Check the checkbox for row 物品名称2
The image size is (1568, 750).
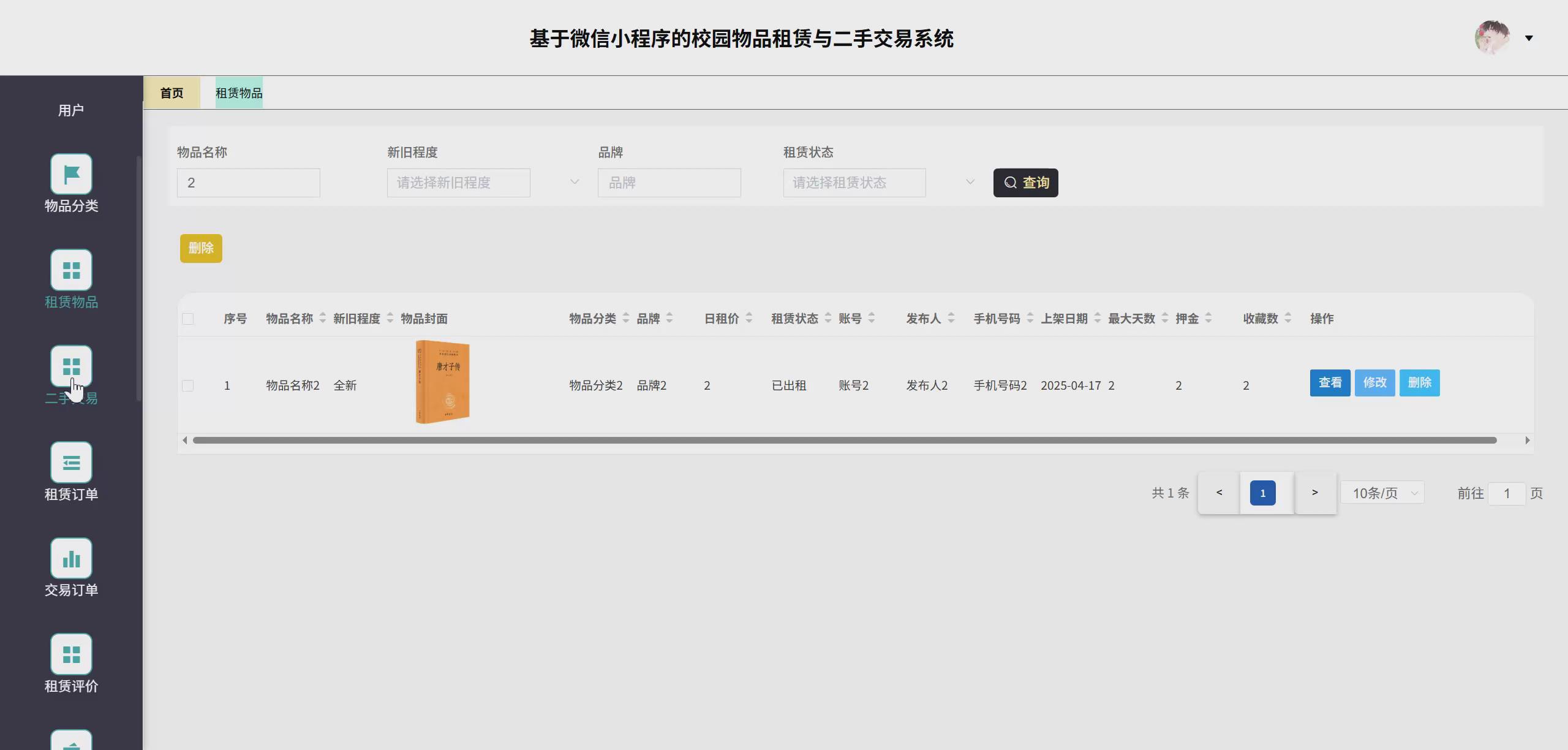click(x=188, y=385)
